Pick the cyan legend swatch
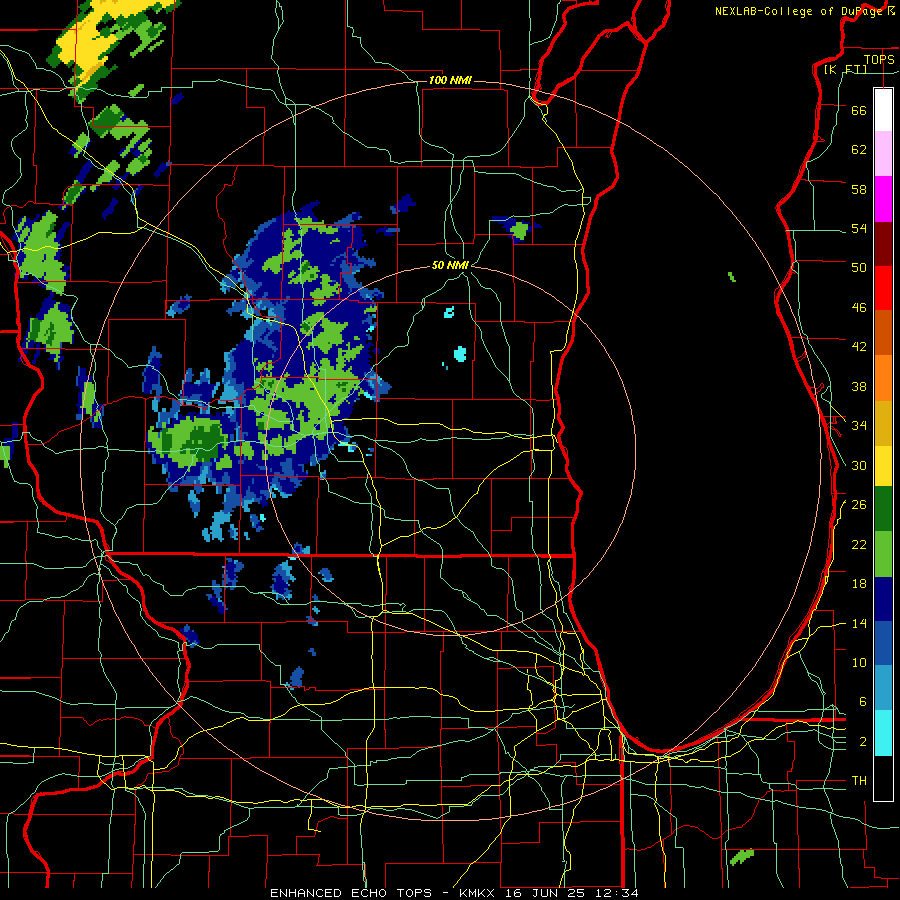900x900 pixels. [883, 733]
